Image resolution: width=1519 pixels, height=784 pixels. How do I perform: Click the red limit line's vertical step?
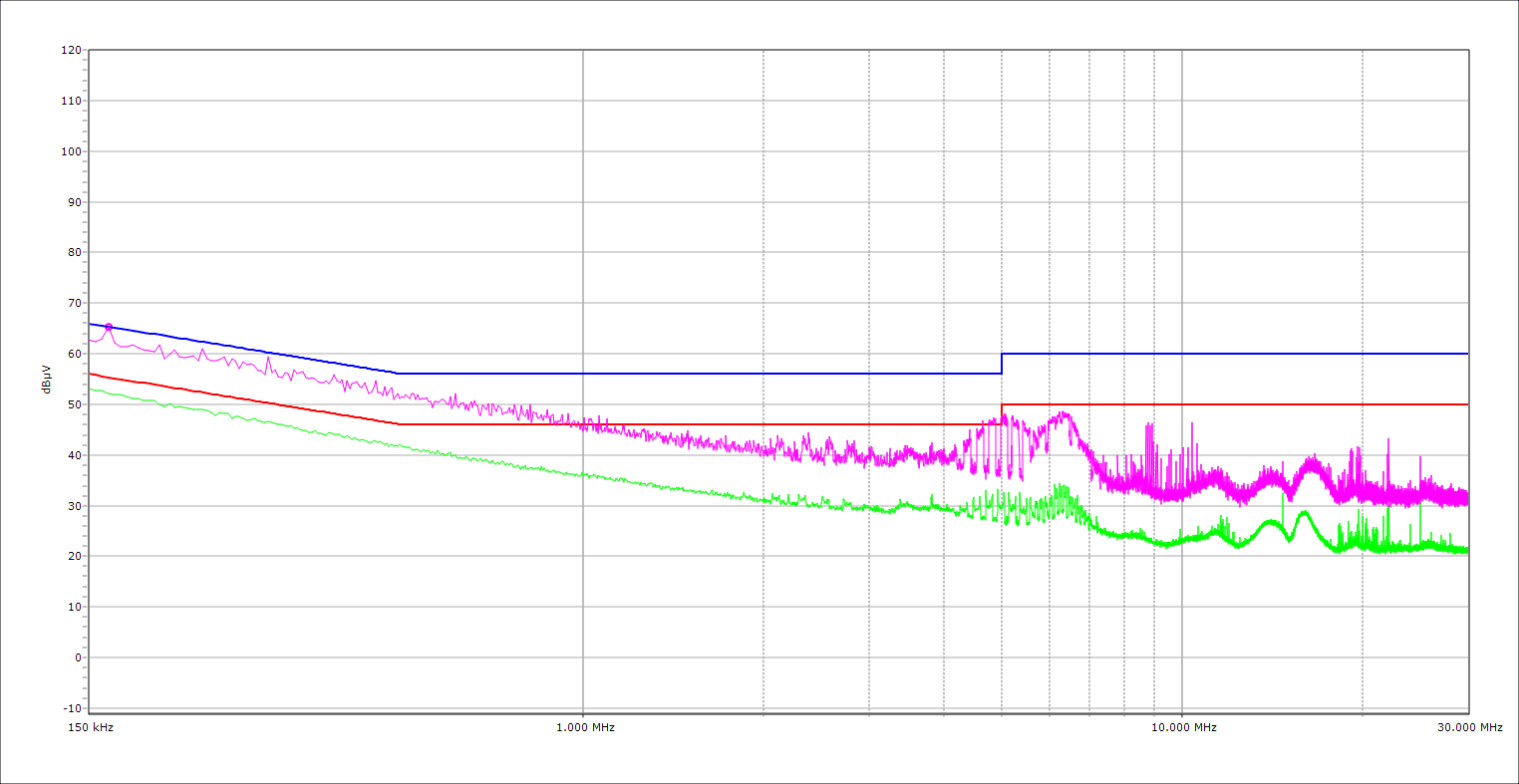[1002, 414]
